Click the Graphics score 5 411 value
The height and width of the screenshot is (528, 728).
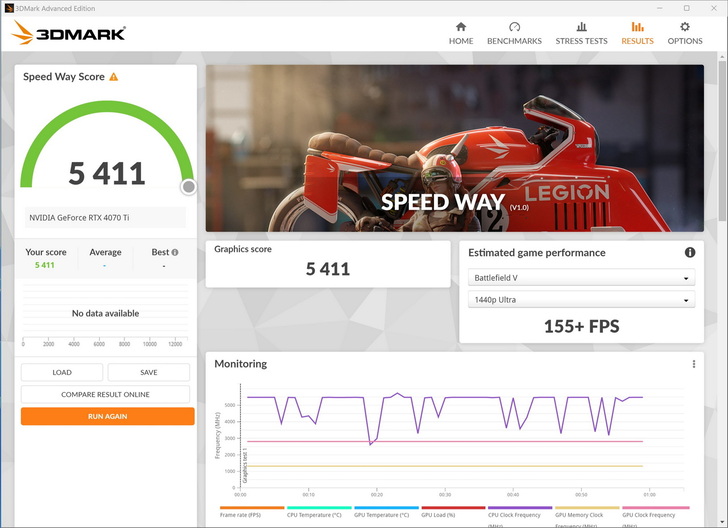[328, 269]
